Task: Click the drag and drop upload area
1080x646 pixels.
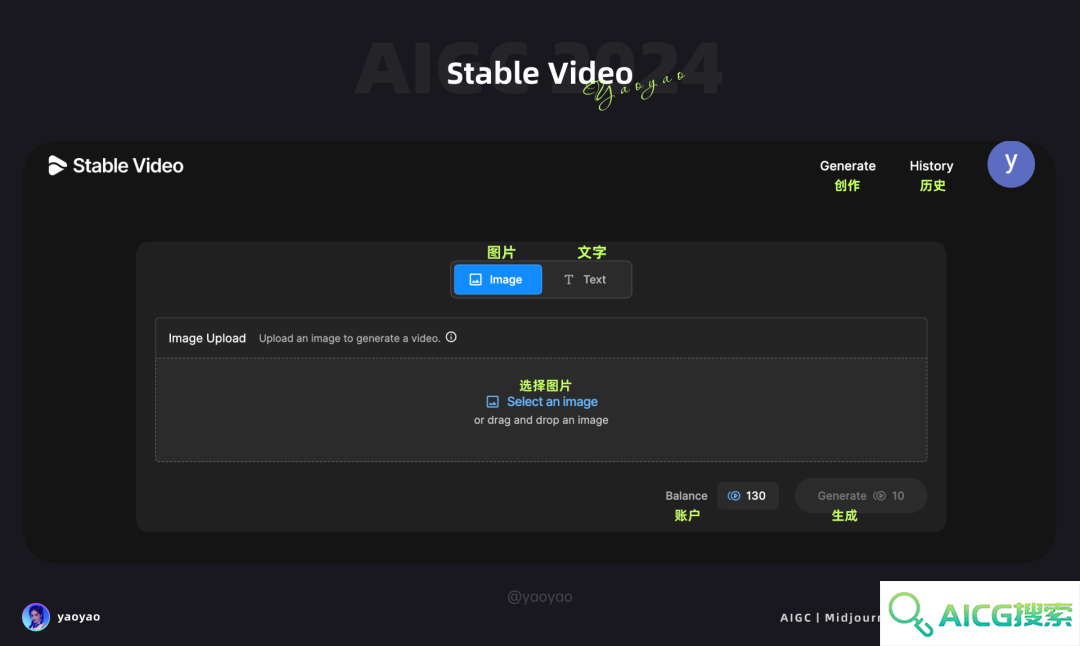Action: tap(541, 410)
